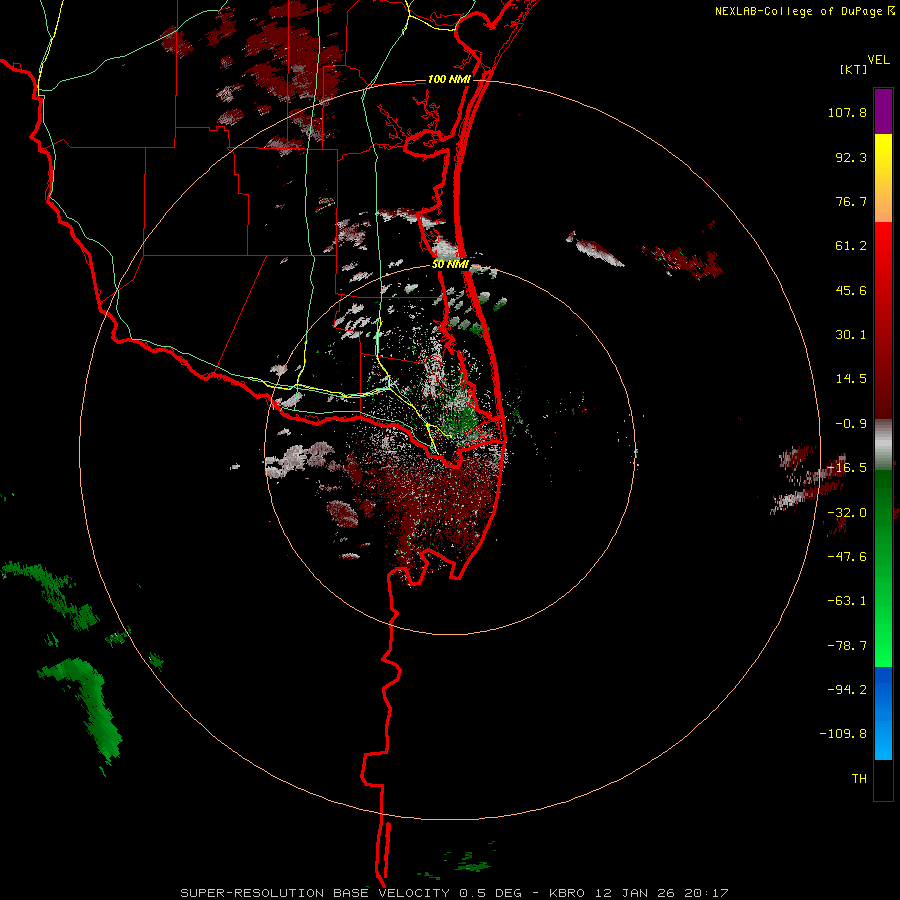Click the 76.7 velocity scale value

click(851, 201)
